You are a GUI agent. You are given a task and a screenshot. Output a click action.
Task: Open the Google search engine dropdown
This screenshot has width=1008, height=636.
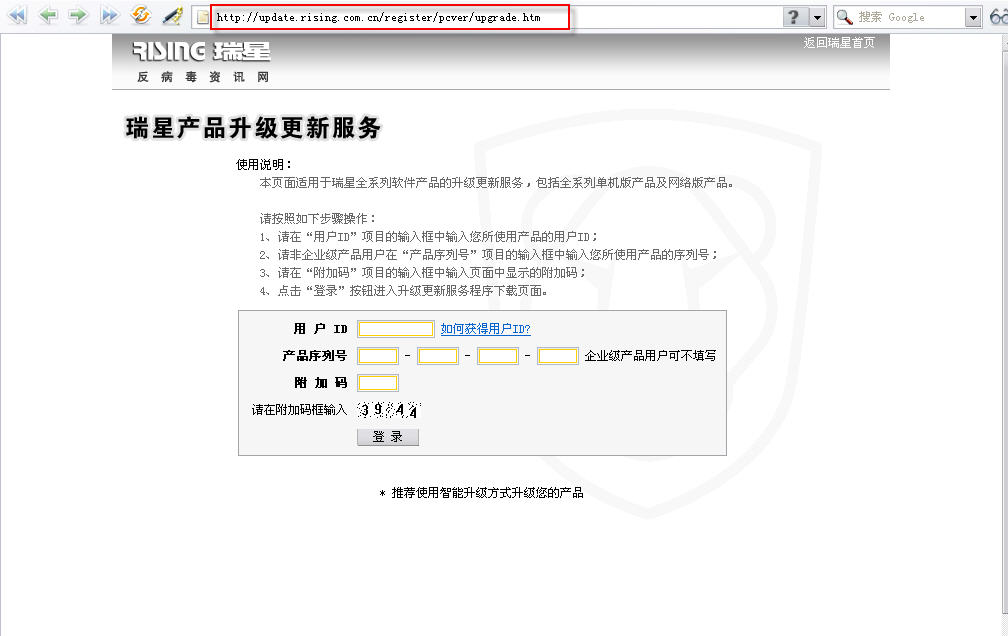(x=973, y=17)
